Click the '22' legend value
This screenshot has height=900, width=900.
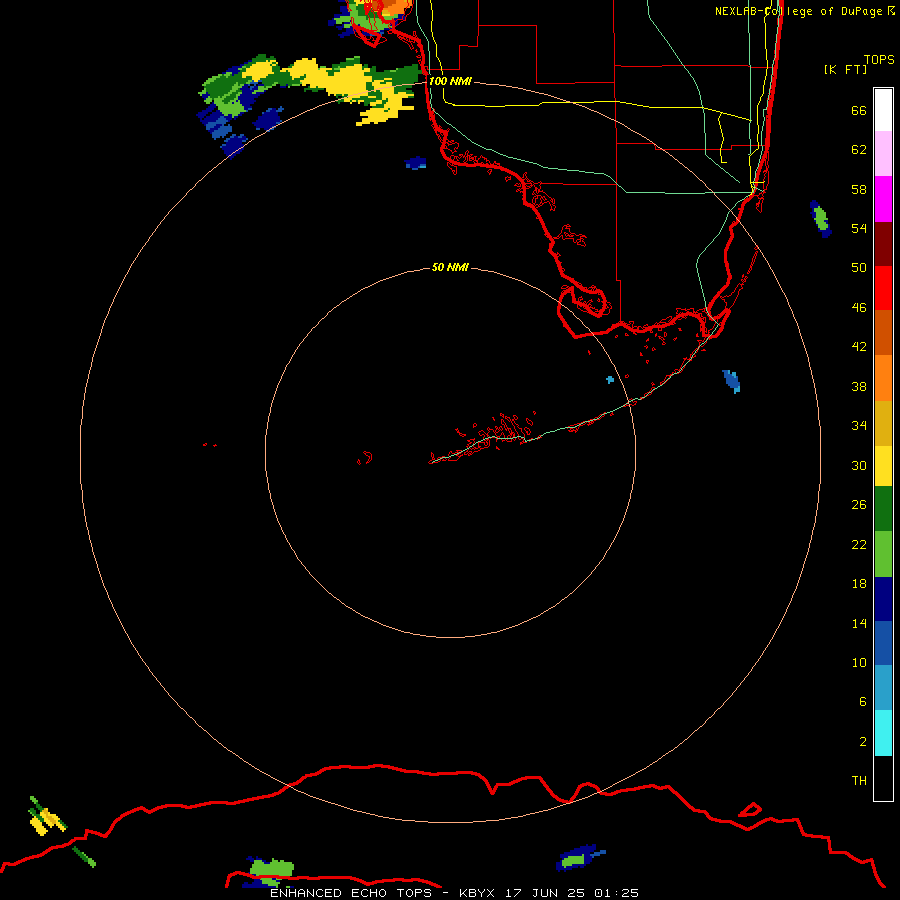[x=859, y=544]
